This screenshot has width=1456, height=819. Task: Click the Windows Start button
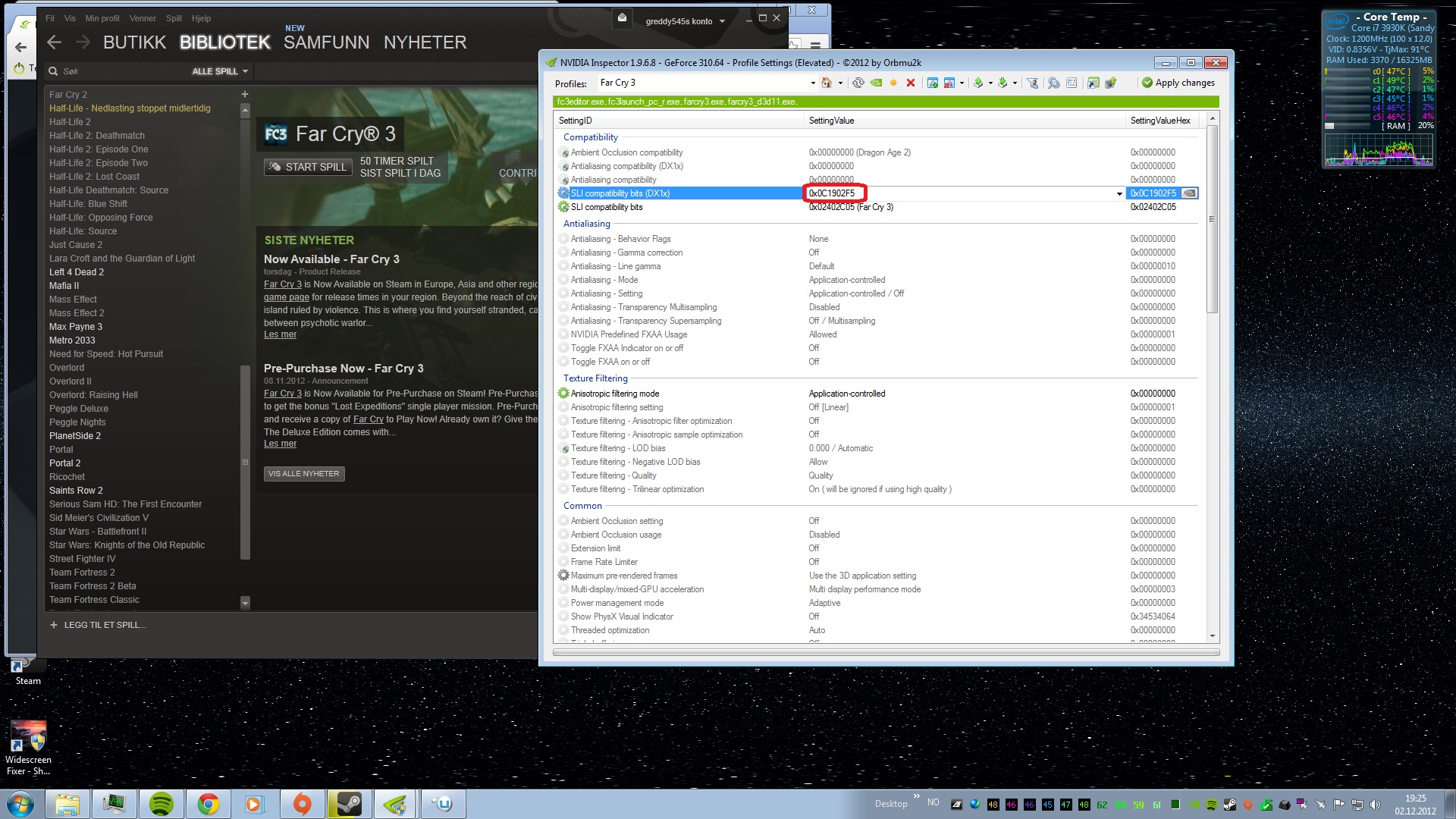20,804
